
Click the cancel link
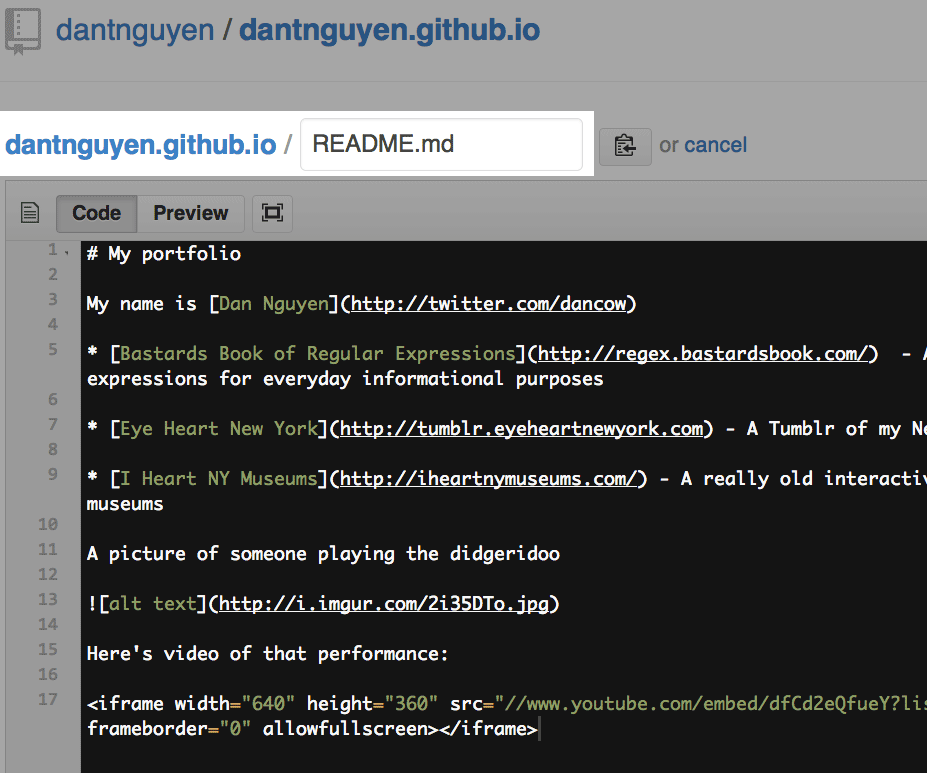click(718, 145)
